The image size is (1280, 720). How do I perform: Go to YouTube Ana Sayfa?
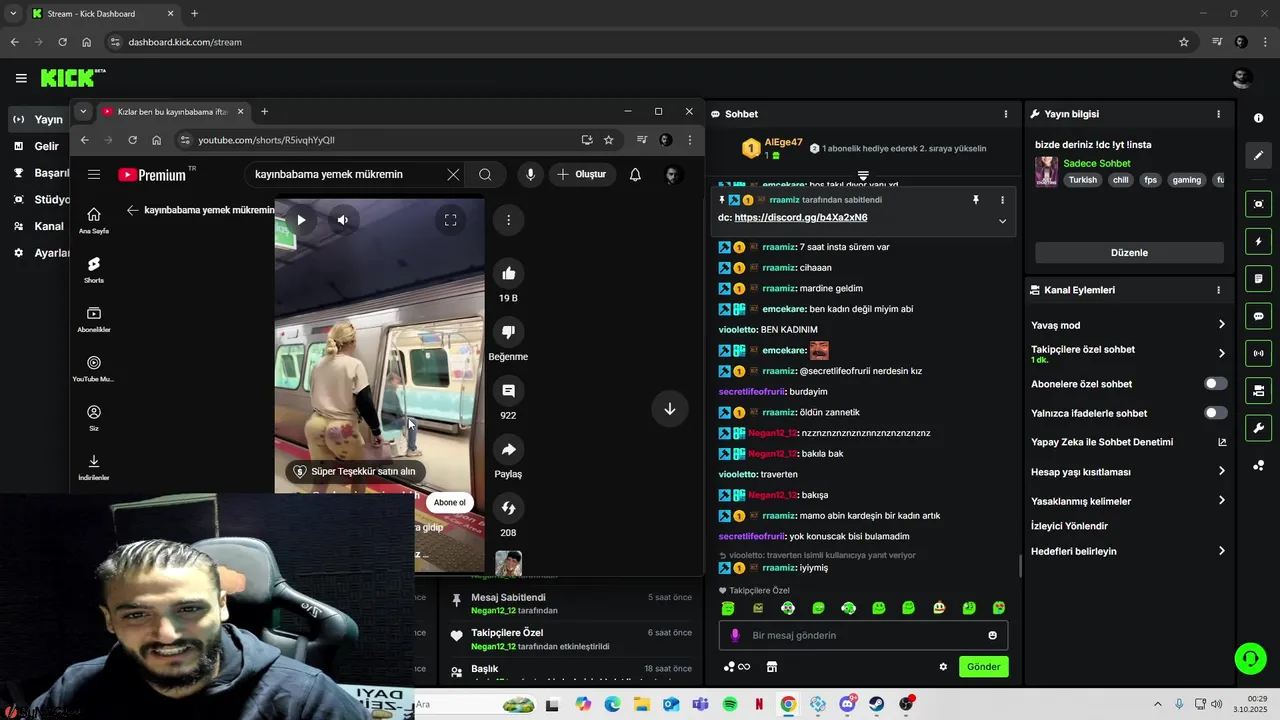pyautogui.click(x=94, y=221)
